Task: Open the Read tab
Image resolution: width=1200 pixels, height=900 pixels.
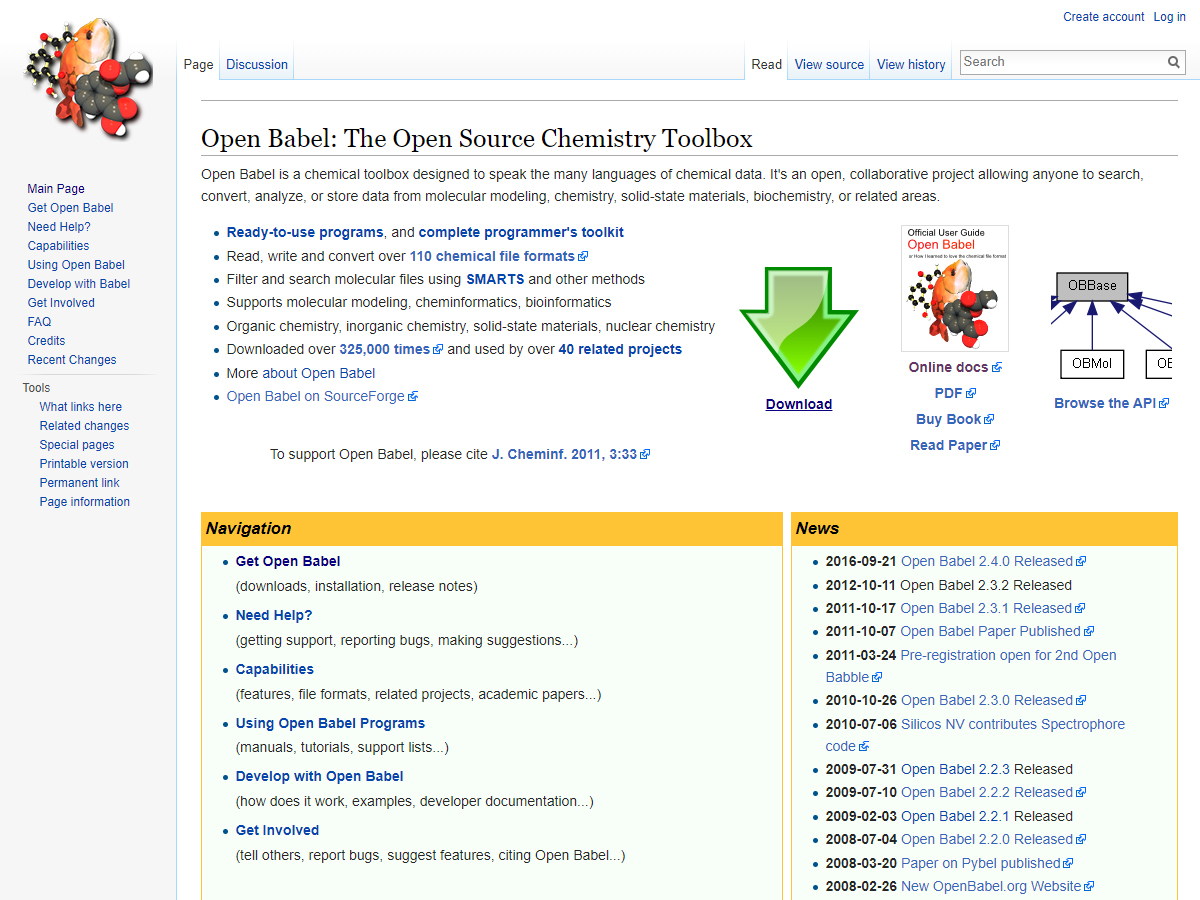Action: [766, 64]
